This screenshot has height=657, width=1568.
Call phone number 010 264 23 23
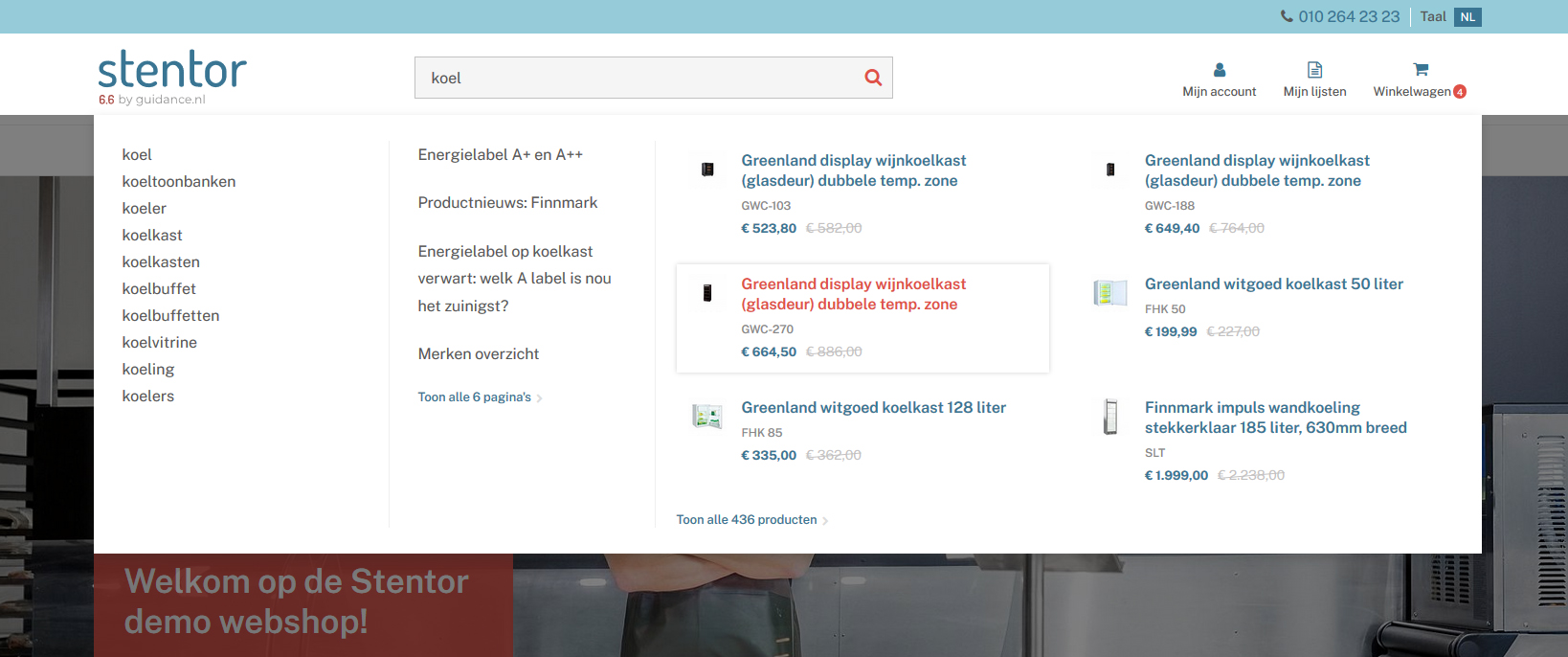pos(1349,16)
